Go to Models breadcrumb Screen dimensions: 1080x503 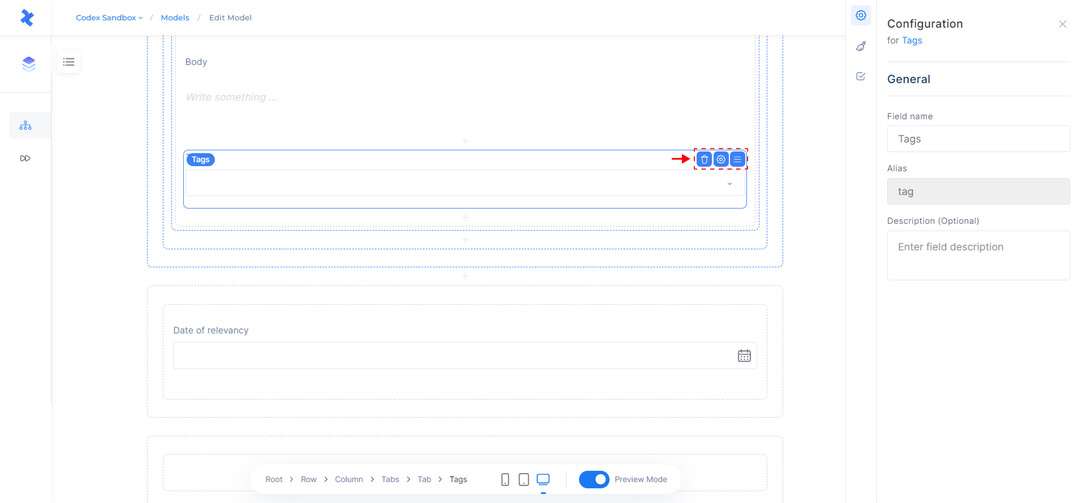coord(175,18)
